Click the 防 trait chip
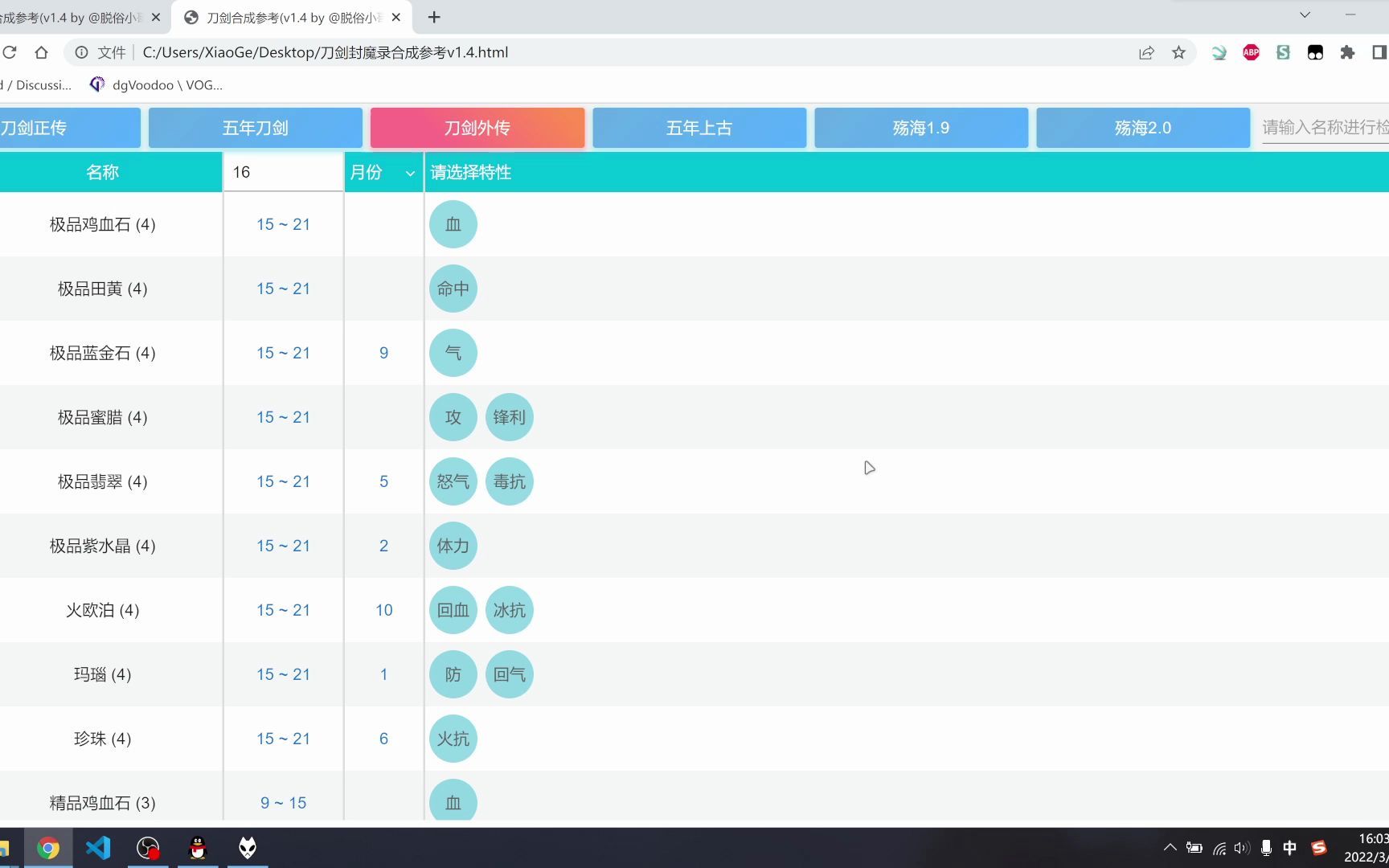1389x868 pixels. click(x=453, y=674)
